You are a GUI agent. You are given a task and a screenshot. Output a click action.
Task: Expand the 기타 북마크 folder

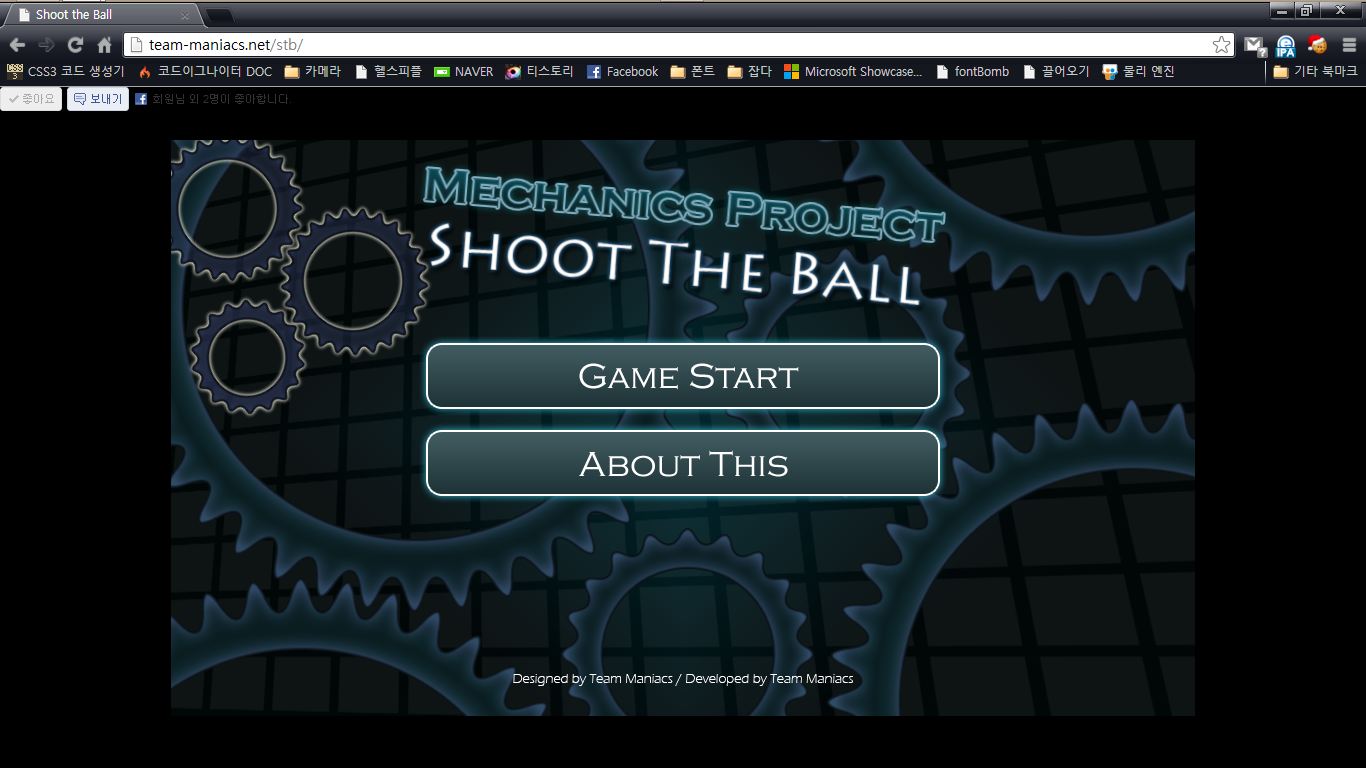coord(1315,72)
